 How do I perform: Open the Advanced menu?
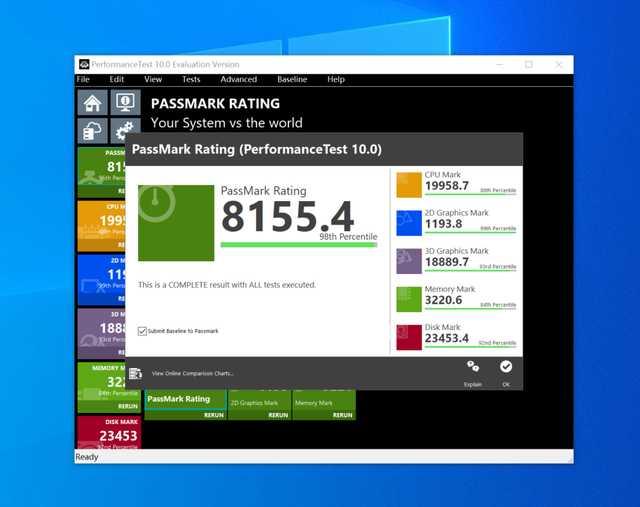tap(239, 79)
